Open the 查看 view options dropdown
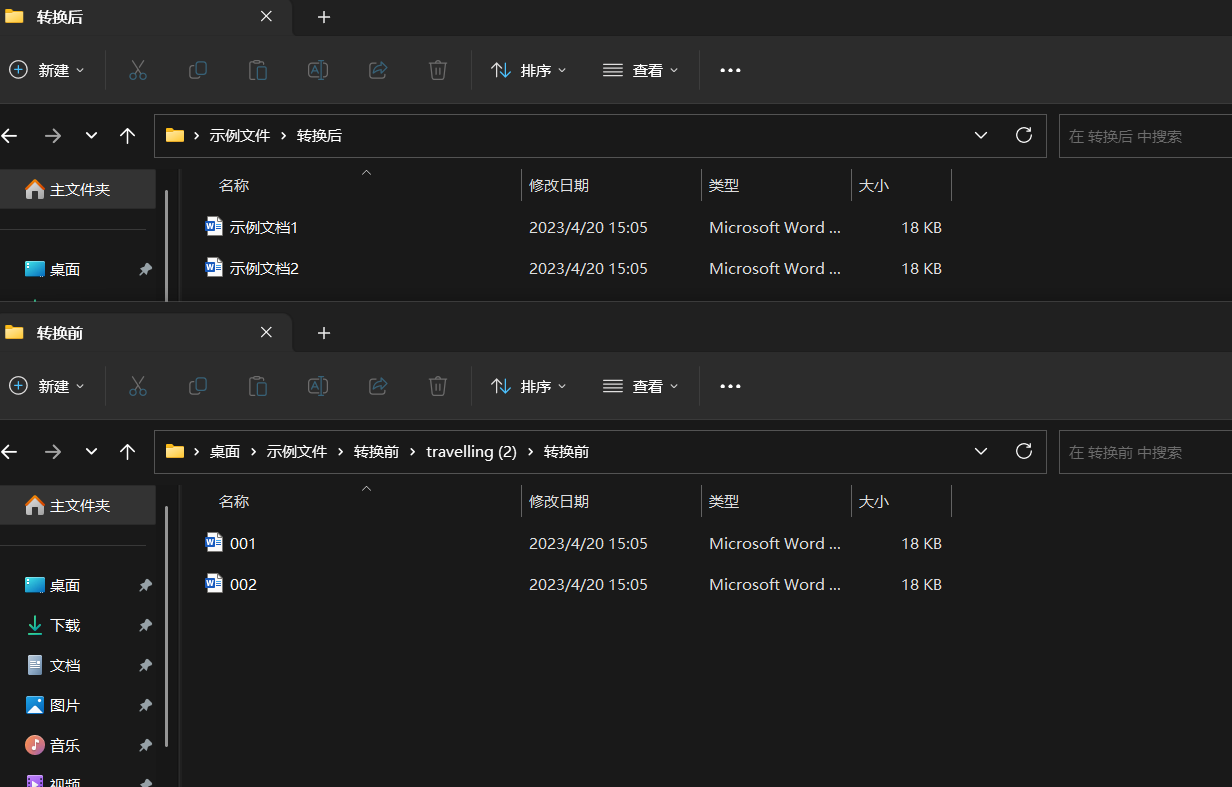This screenshot has width=1232, height=787. pyautogui.click(x=640, y=70)
